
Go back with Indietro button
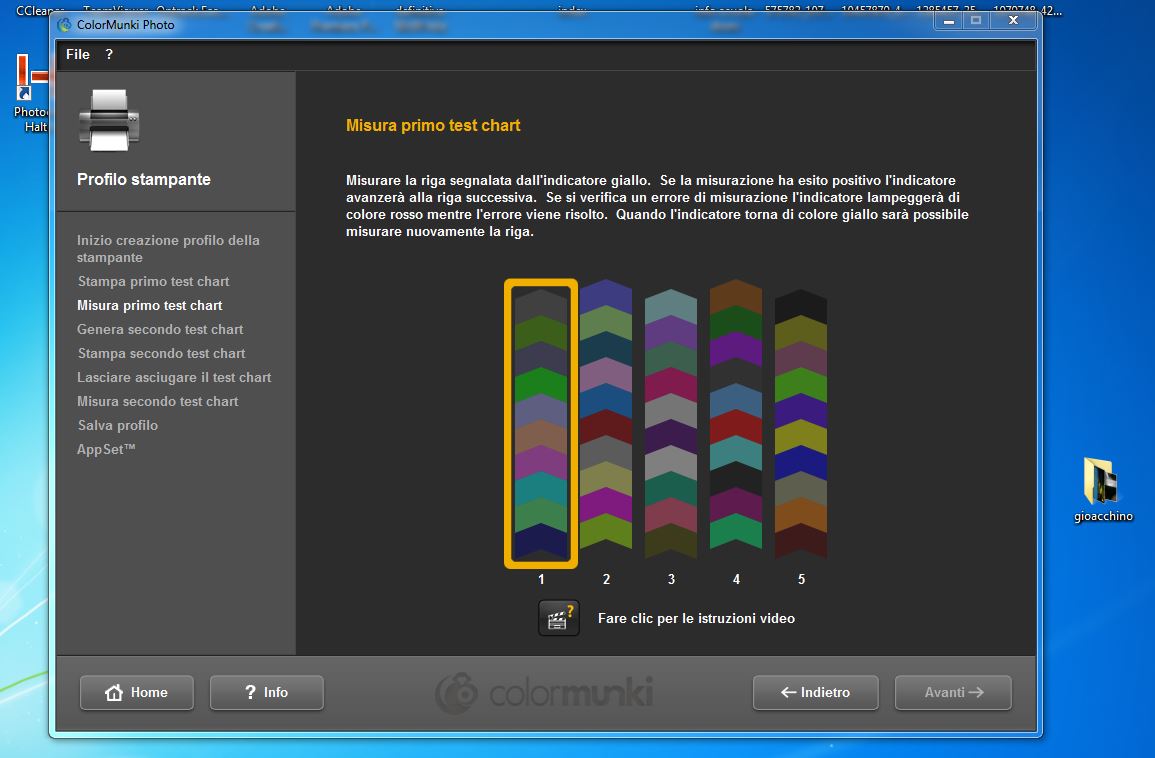[815, 692]
